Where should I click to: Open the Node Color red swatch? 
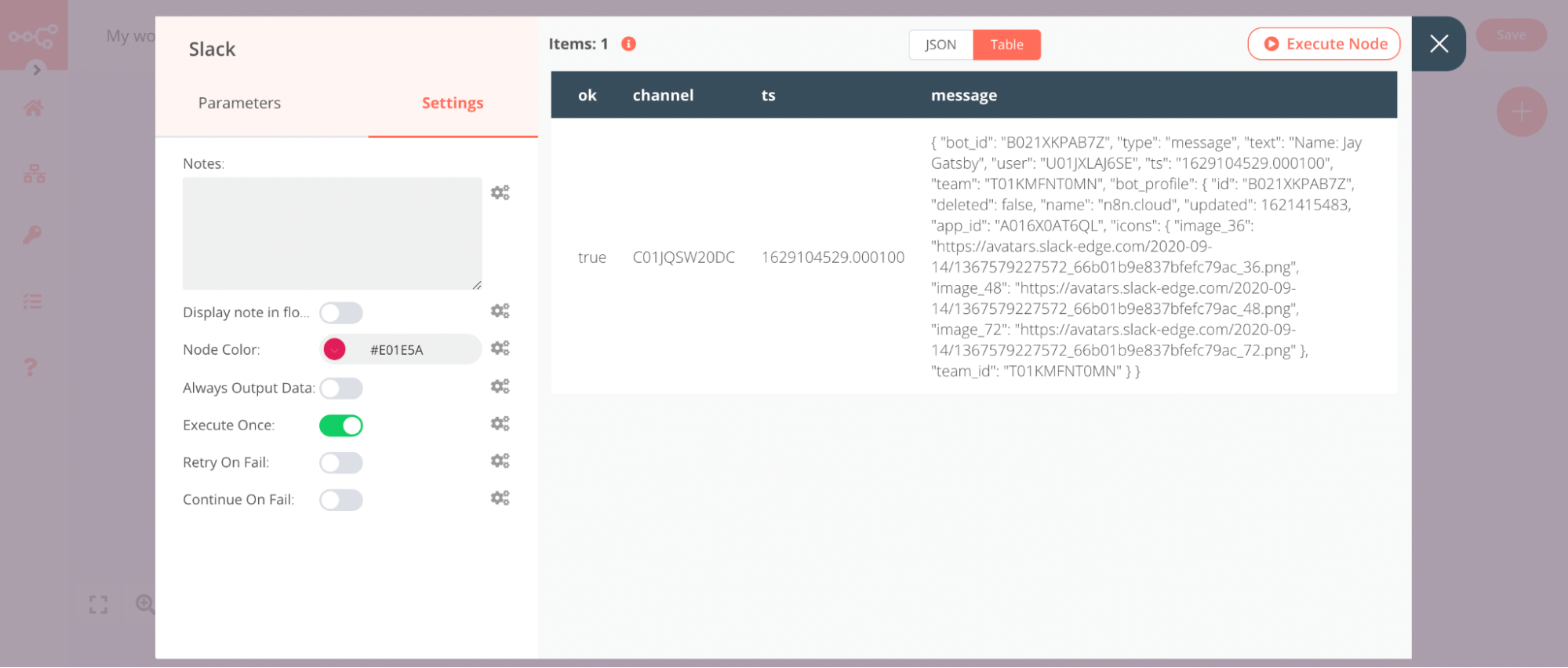[x=335, y=349]
